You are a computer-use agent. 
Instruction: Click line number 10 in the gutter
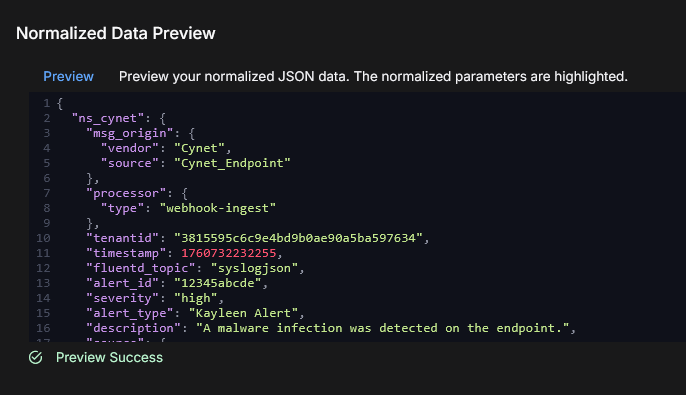pos(43,238)
